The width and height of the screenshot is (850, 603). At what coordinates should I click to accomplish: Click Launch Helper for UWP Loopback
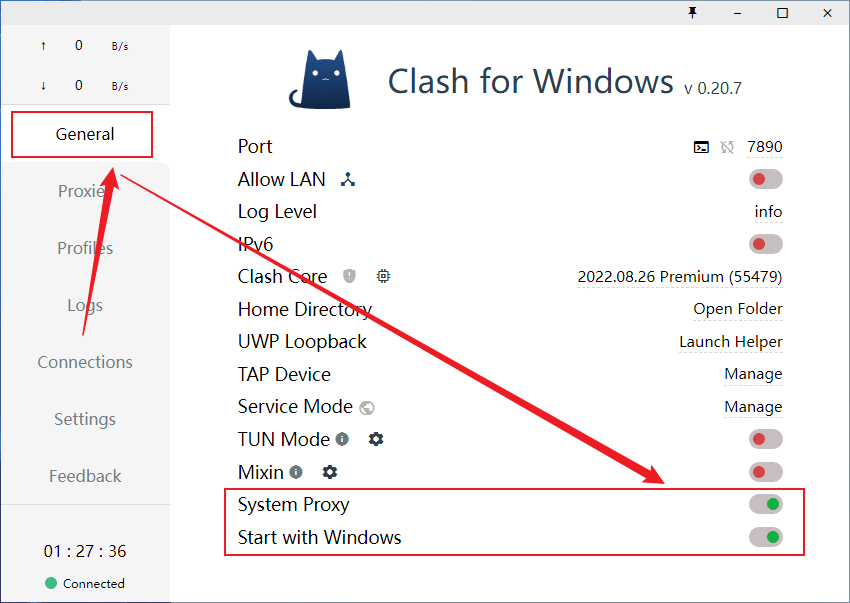(731, 342)
